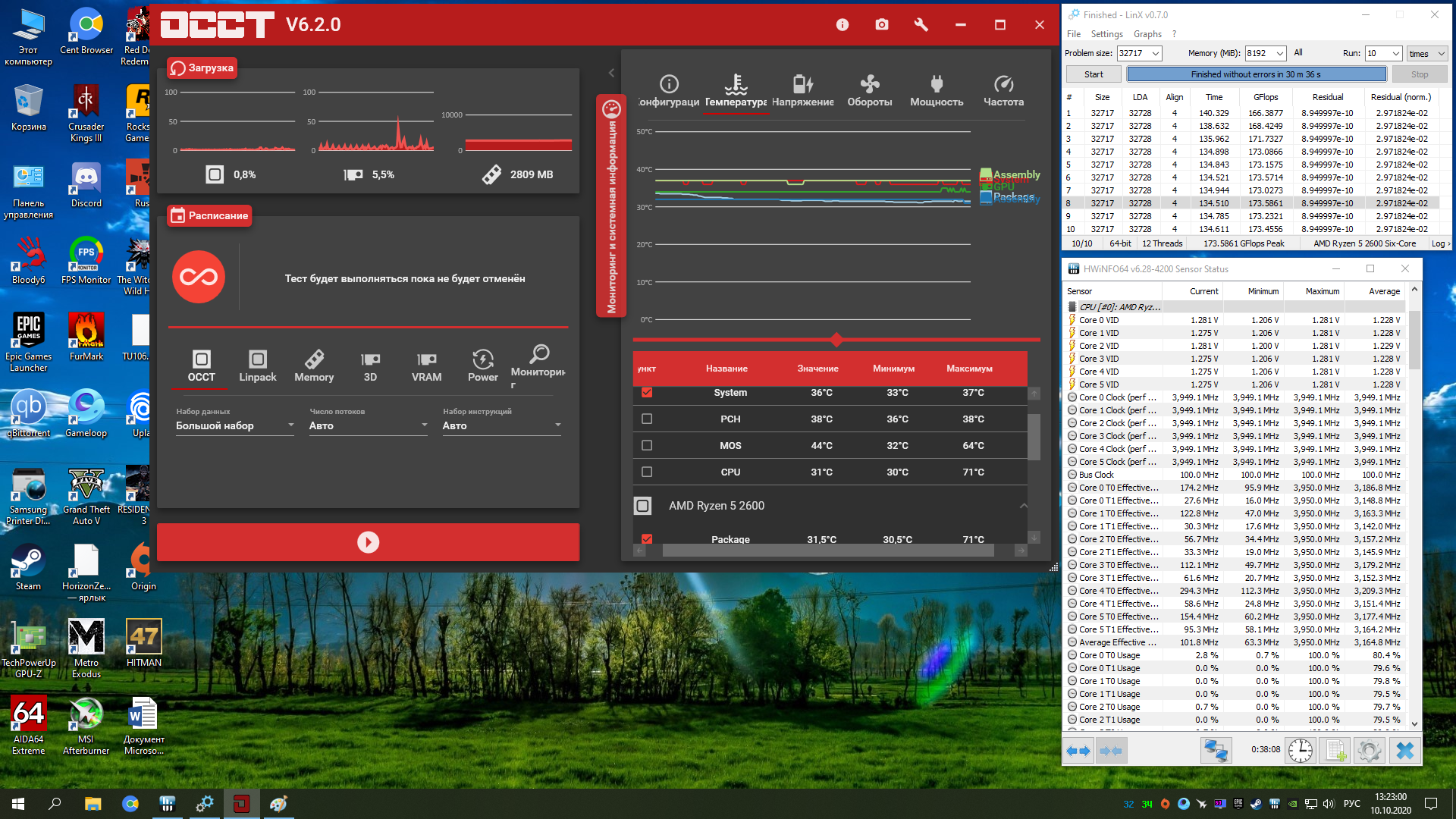The height and width of the screenshot is (819, 1456).
Task: Sort by Название column header
Action: coord(726,369)
